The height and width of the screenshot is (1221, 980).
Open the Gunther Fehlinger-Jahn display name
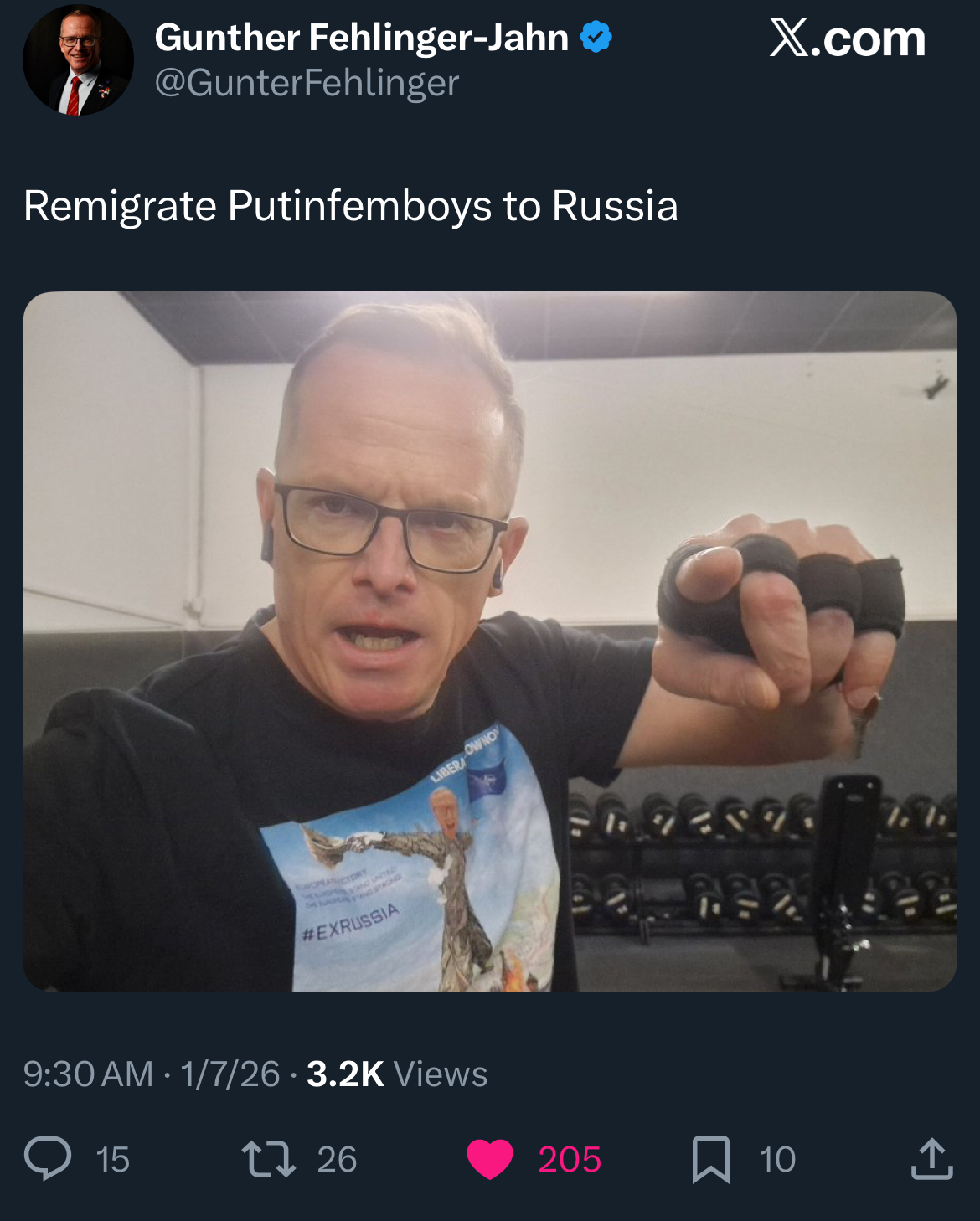362,38
